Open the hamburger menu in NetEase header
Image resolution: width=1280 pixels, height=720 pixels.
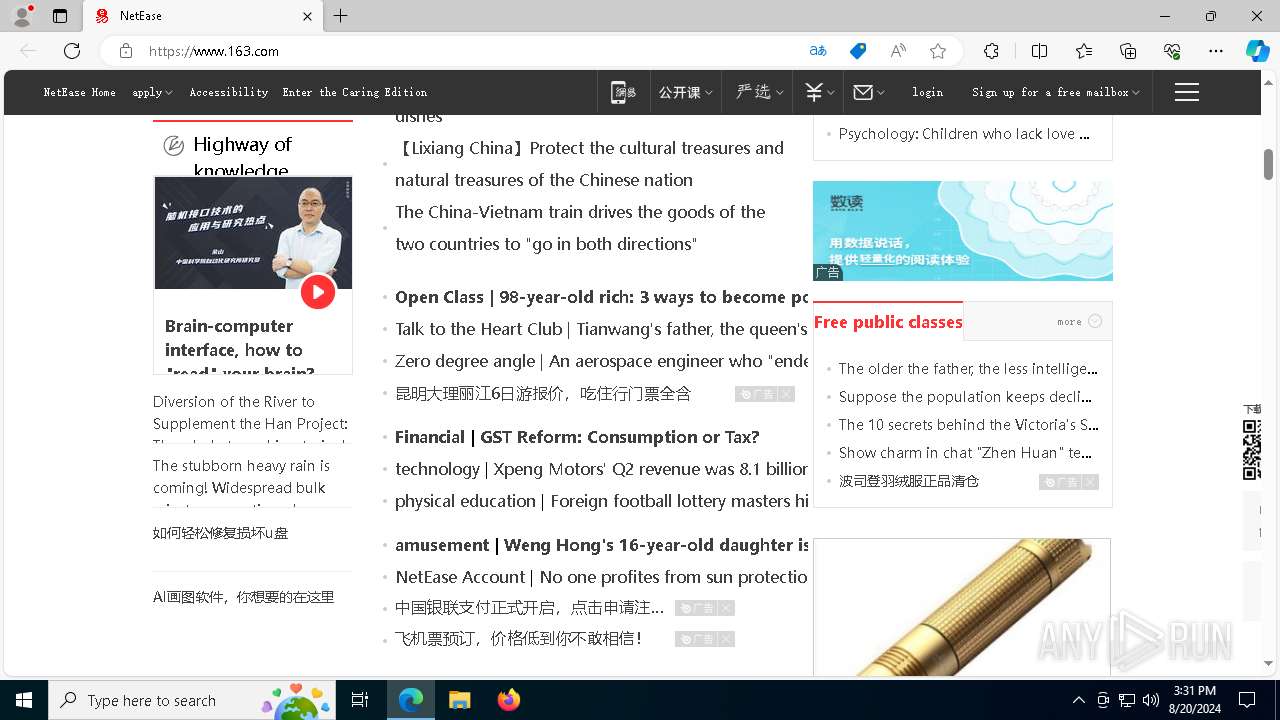(x=1187, y=92)
